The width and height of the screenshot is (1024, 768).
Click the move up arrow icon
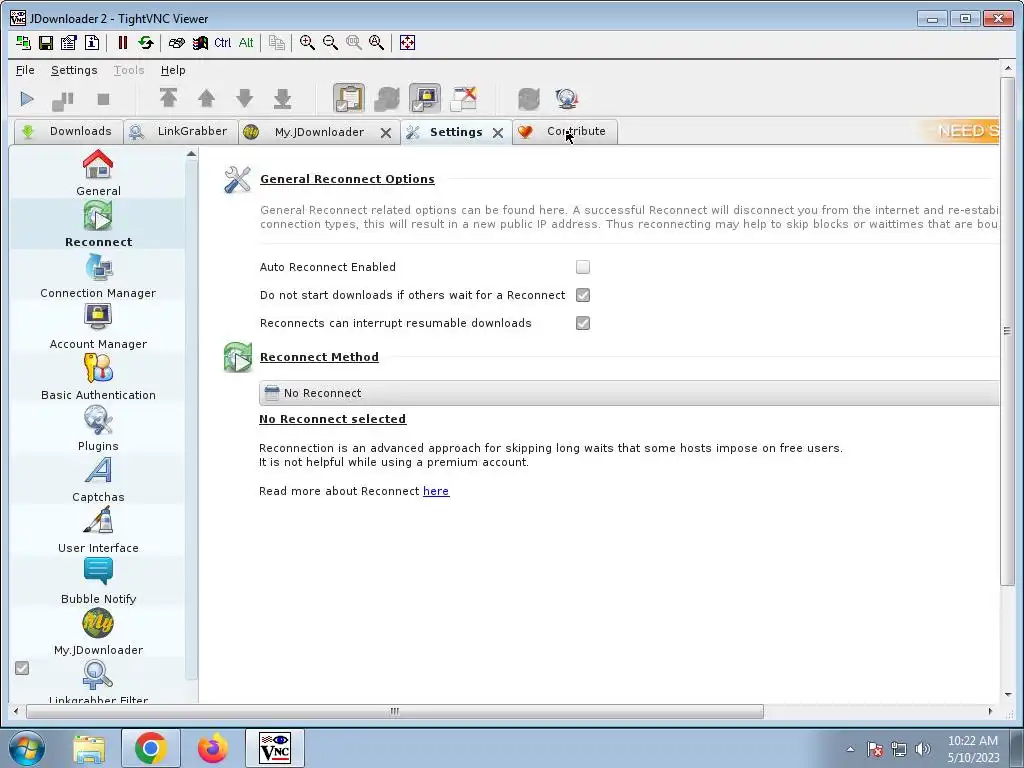[x=206, y=98]
